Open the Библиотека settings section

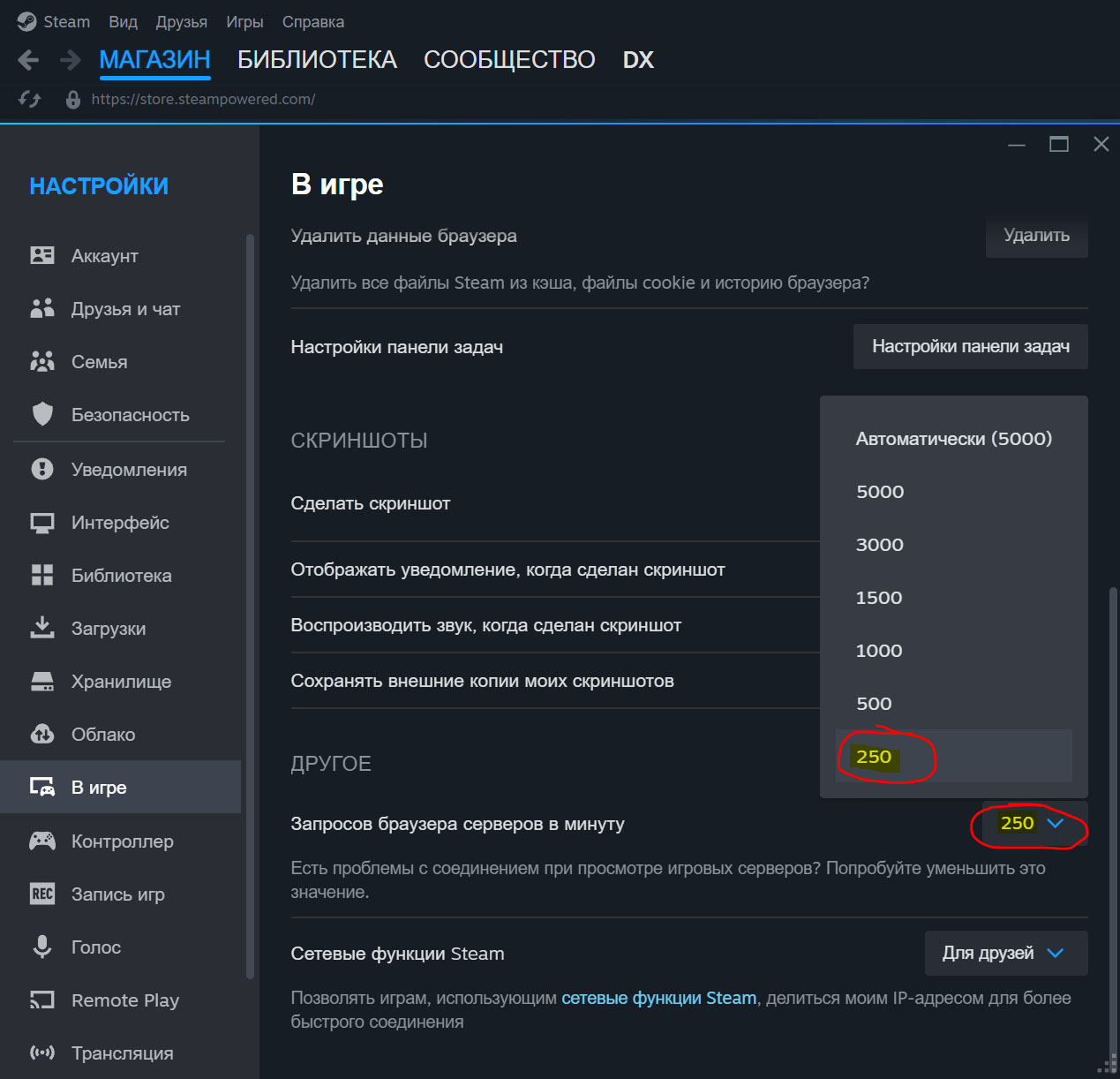121,576
